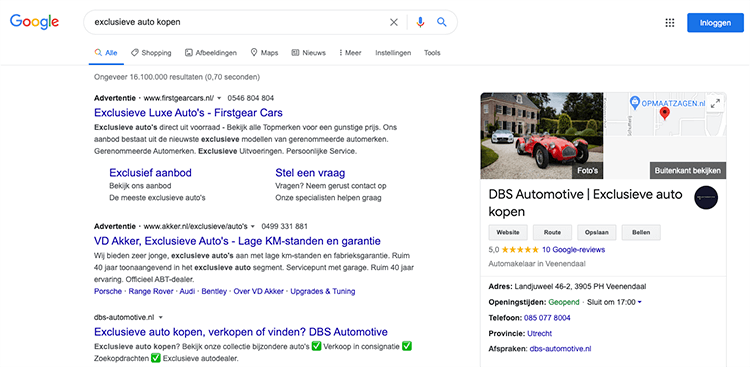Click the Route button
The width and height of the screenshot is (750, 367).
[x=552, y=233]
